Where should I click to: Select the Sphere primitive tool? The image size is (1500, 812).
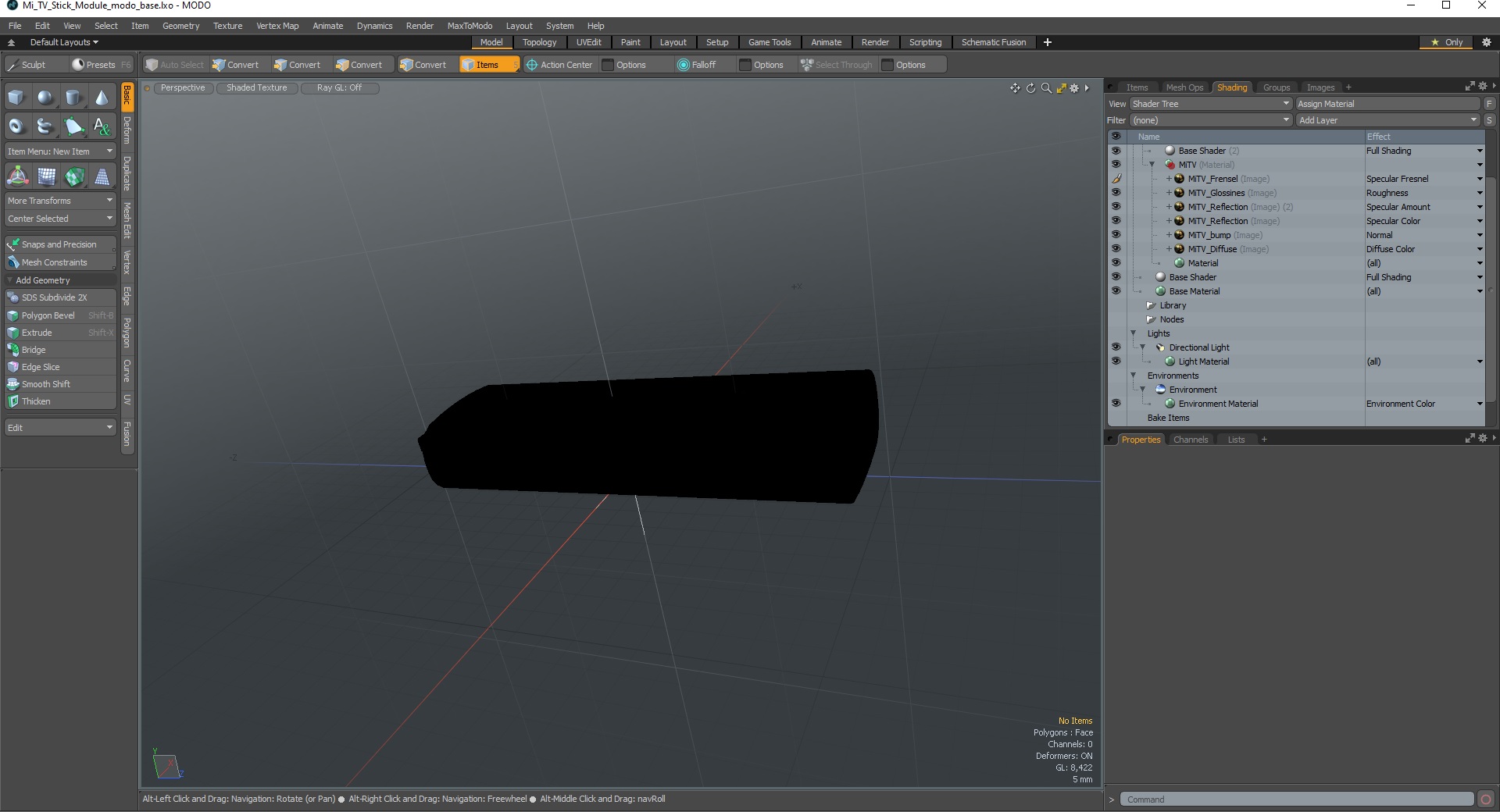(45, 98)
